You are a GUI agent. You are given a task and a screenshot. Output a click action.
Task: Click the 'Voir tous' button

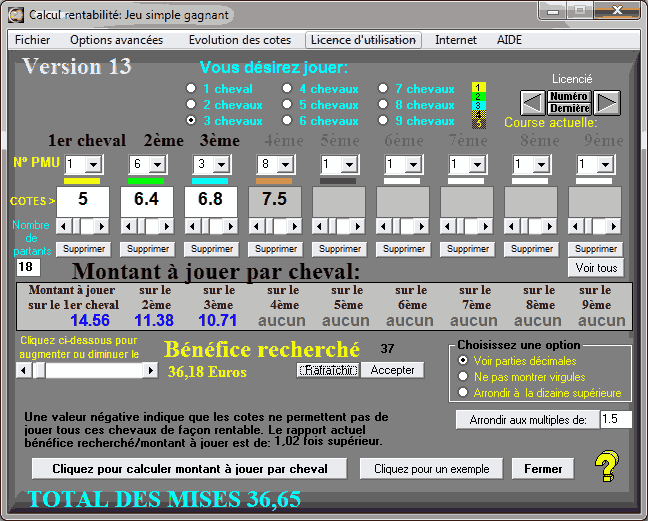[596, 268]
